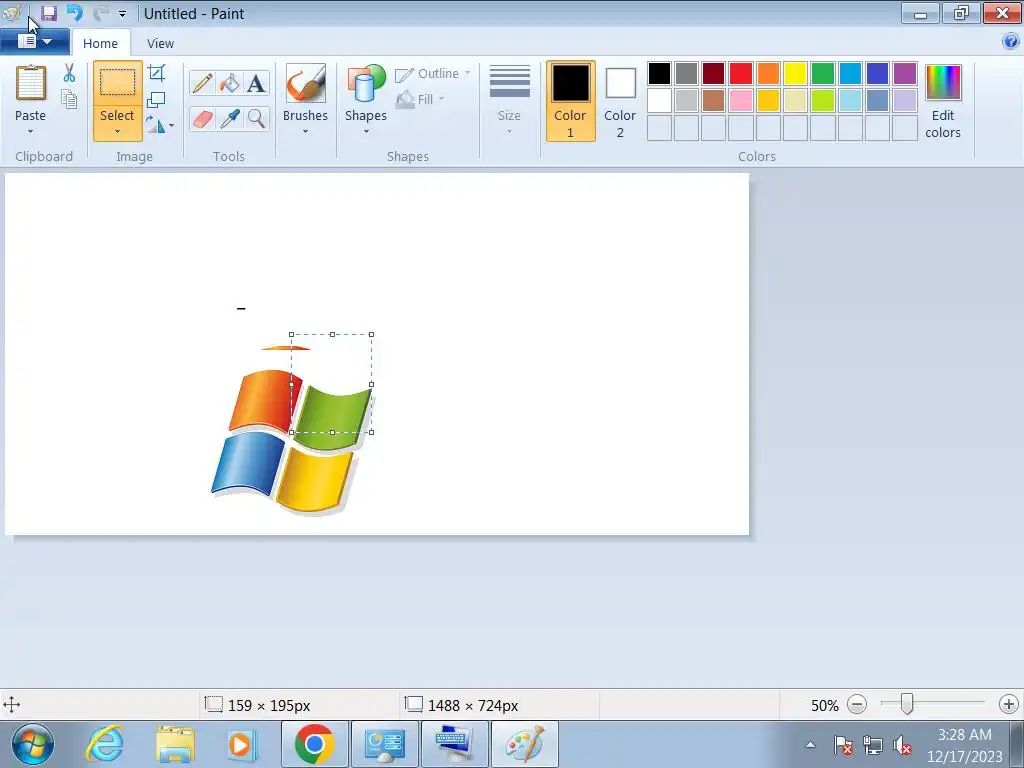Click the Size line thickness button
Image resolution: width=1024 pixels, height=768 pixels.
tap(509, 100)
